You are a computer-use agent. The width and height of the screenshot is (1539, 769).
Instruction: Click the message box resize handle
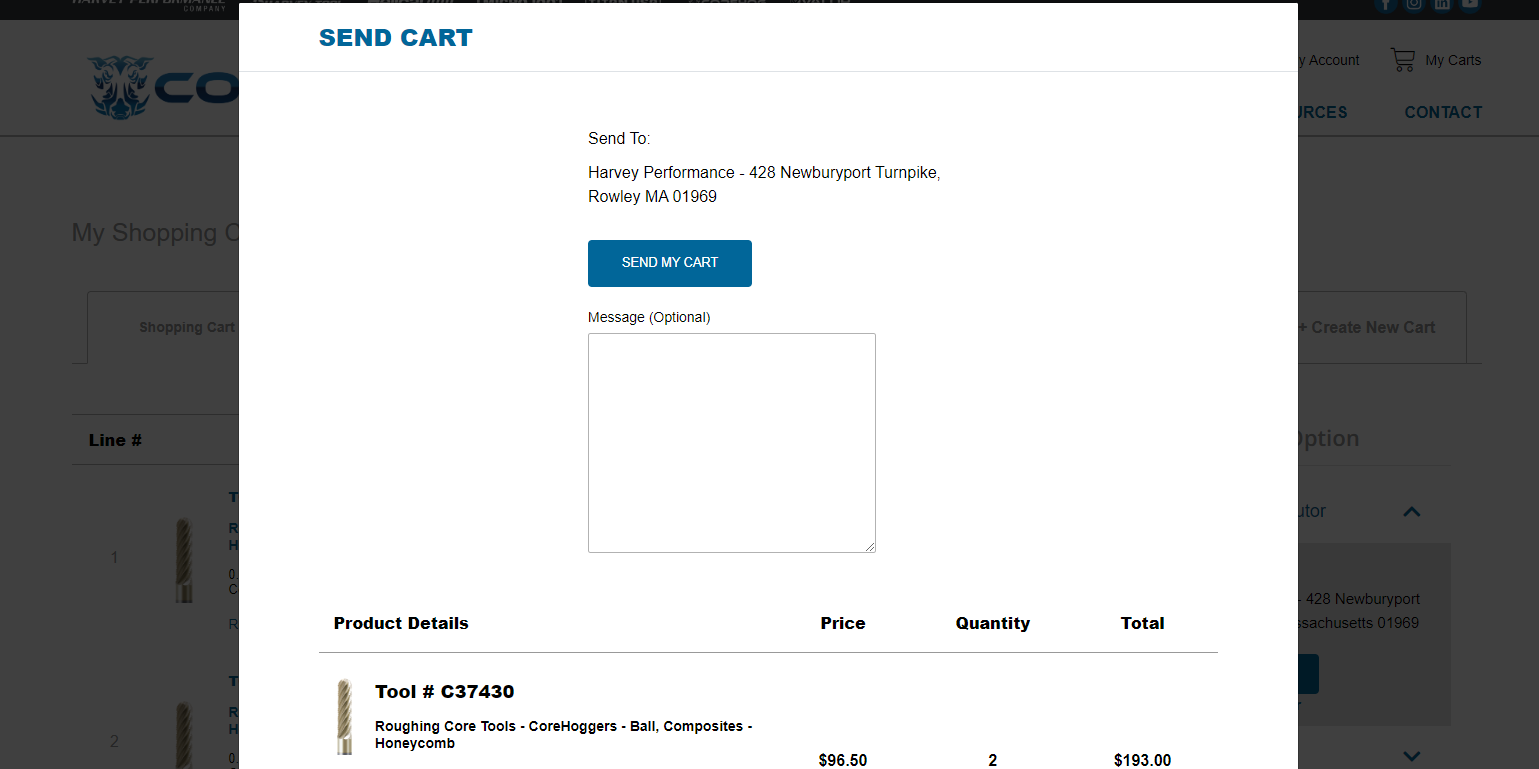870,547
